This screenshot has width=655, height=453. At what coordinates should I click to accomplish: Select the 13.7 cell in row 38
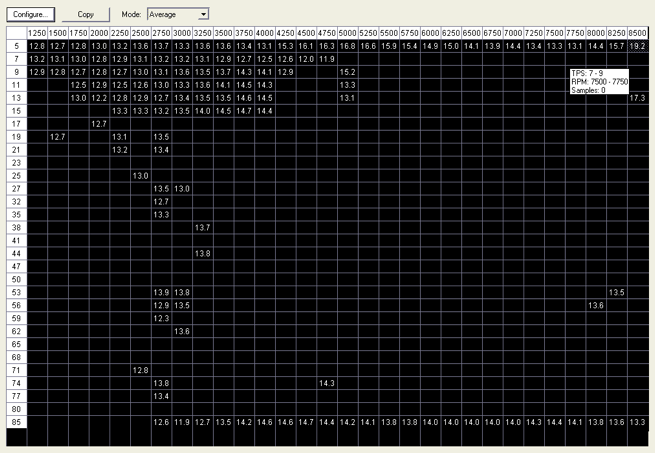point(202,228)
